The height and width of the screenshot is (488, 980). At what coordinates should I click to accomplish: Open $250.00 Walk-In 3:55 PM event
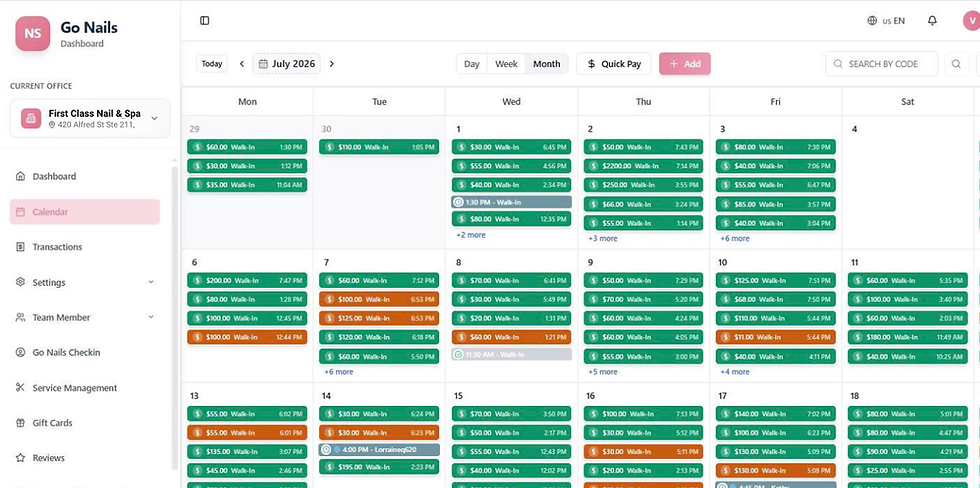pos(643,185)
